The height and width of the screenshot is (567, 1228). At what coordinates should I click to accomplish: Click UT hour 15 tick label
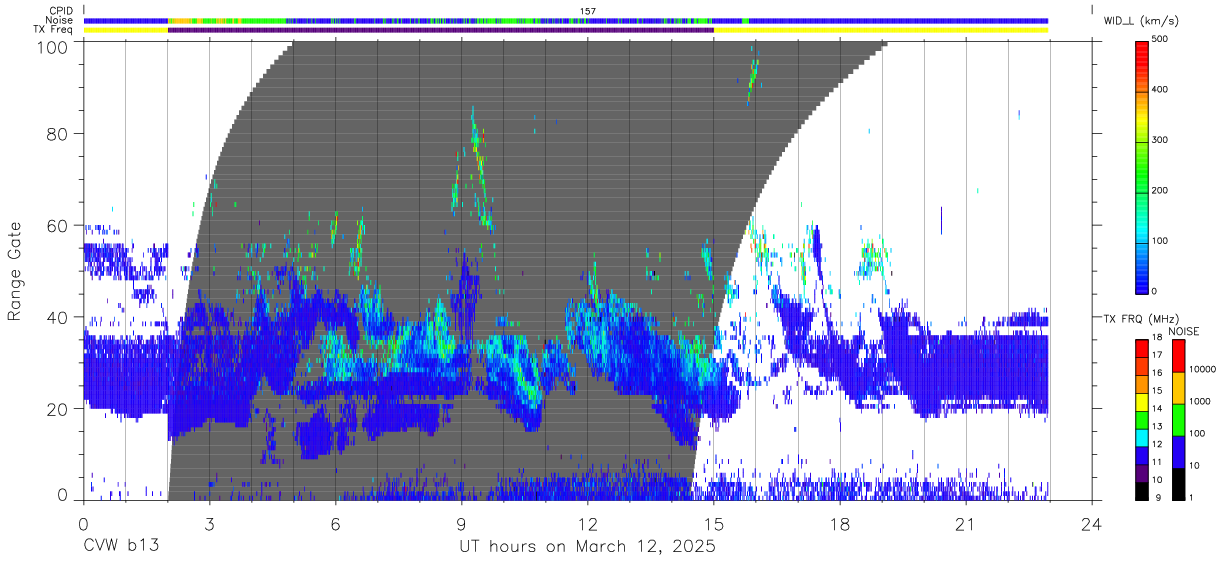(714, 524)
